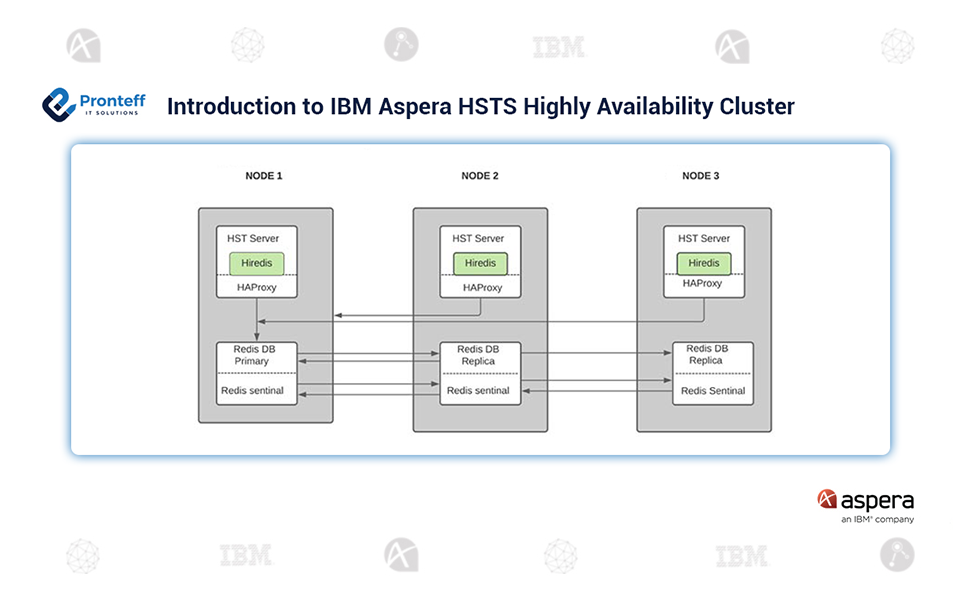Click the NODE 1 heading
Image resolution: width=961 pixels, height=600 pixels.
point(264,176)
